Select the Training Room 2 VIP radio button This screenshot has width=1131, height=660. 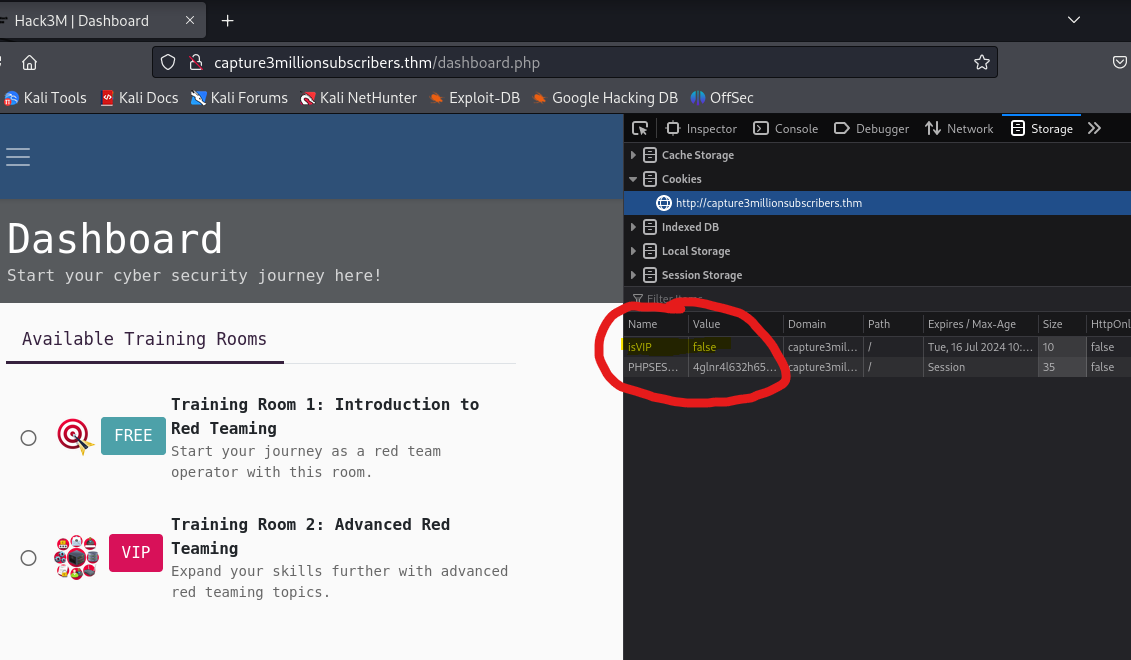click(x=28, y=557)
